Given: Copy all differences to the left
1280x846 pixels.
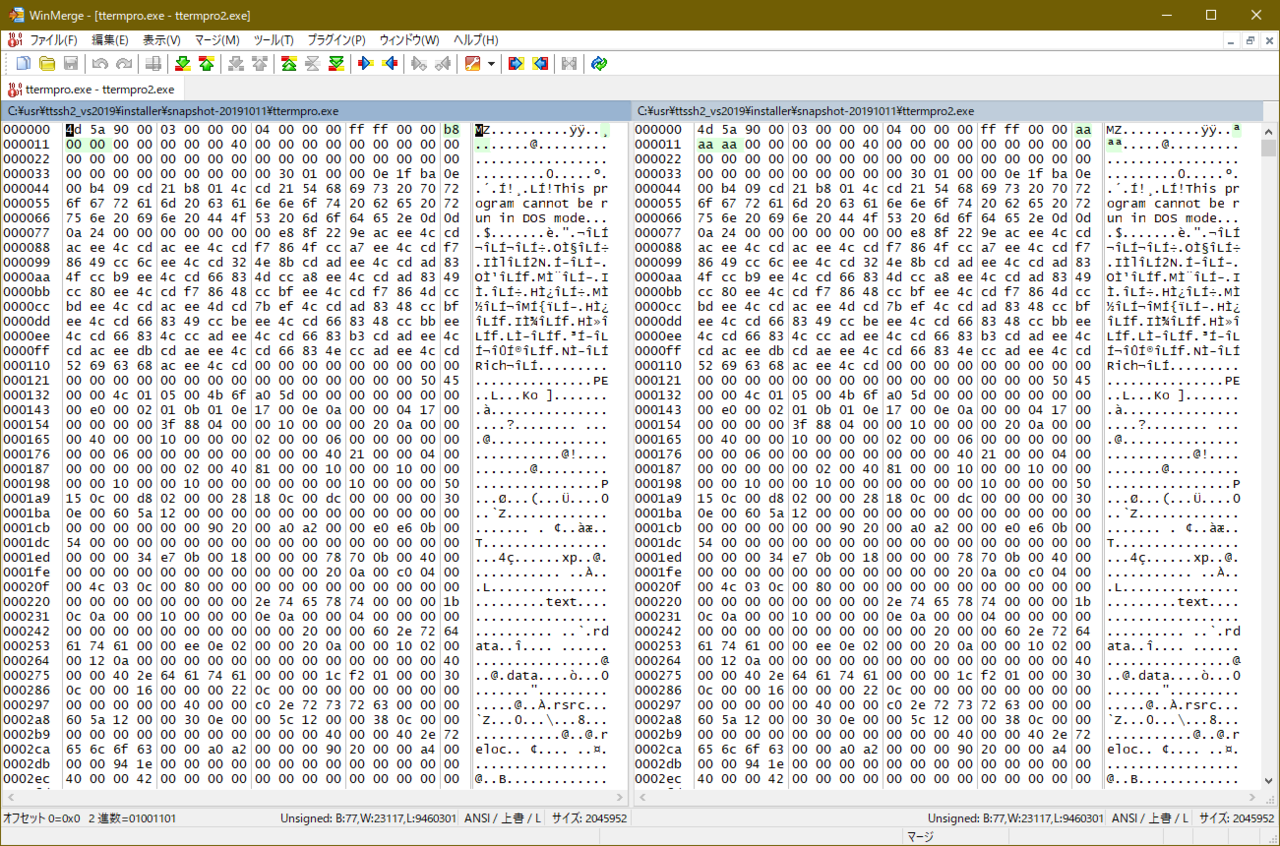Looking at the screenshot, I should pyautogui.click(x=540, y=64).
